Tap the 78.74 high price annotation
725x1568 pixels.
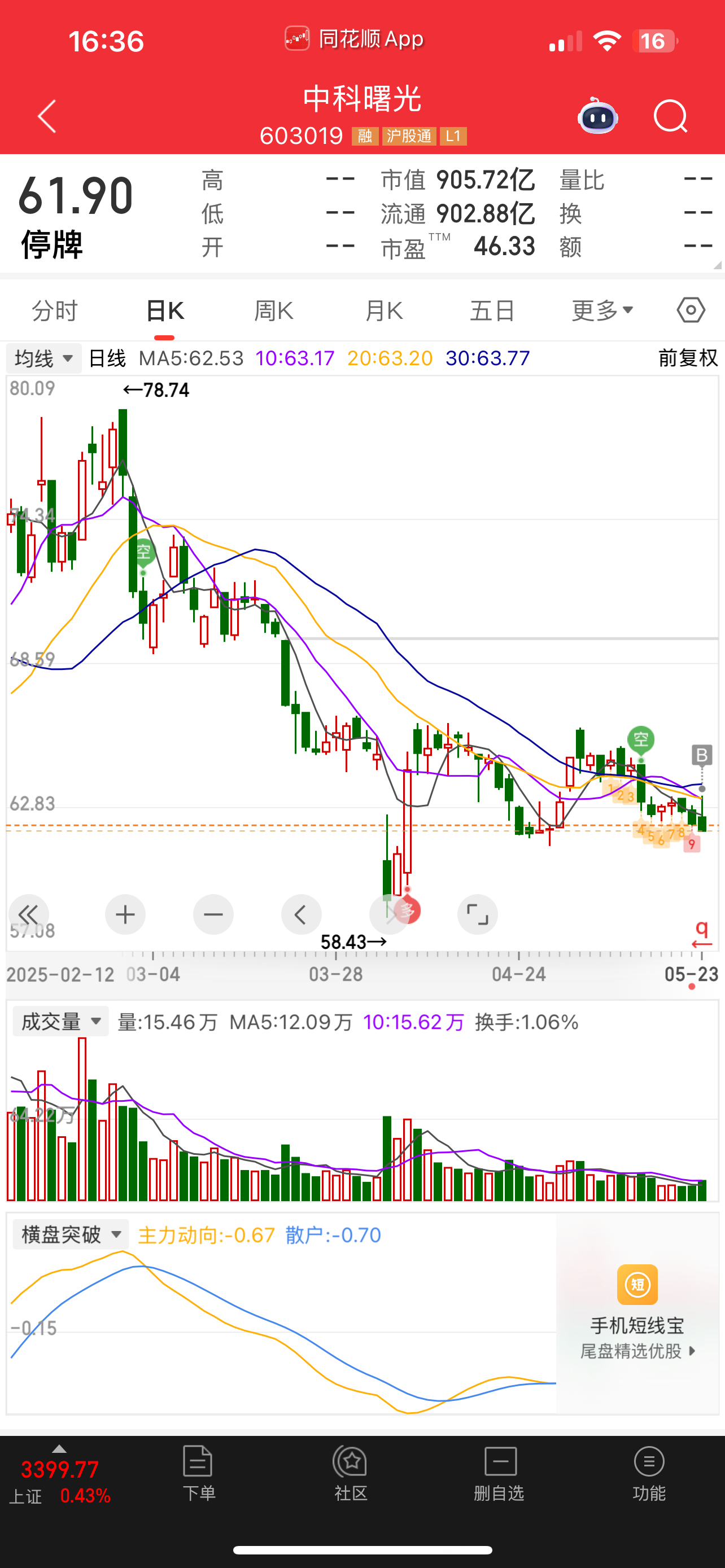point(156,390)
